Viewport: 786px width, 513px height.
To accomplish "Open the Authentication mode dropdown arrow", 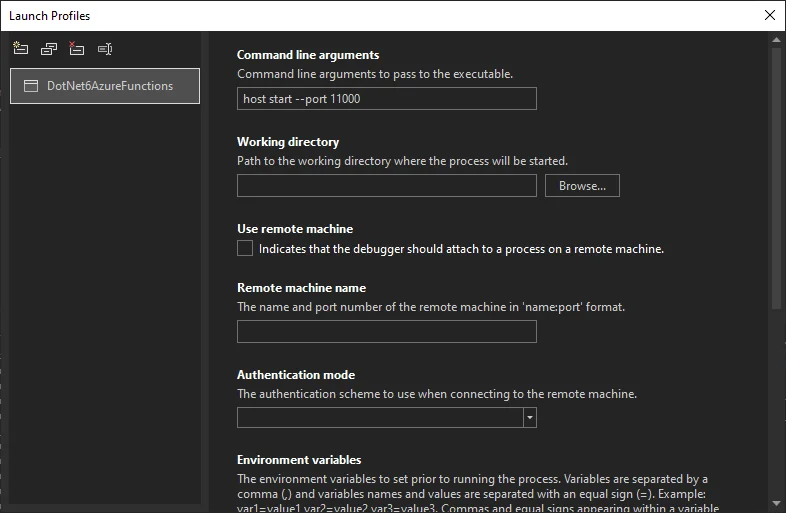I will tap(530, 418).
